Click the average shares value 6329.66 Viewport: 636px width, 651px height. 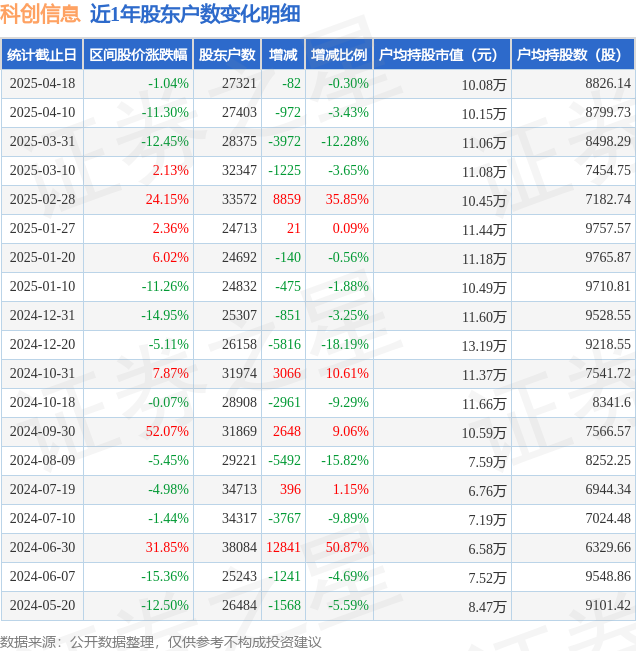coord(608,548)
